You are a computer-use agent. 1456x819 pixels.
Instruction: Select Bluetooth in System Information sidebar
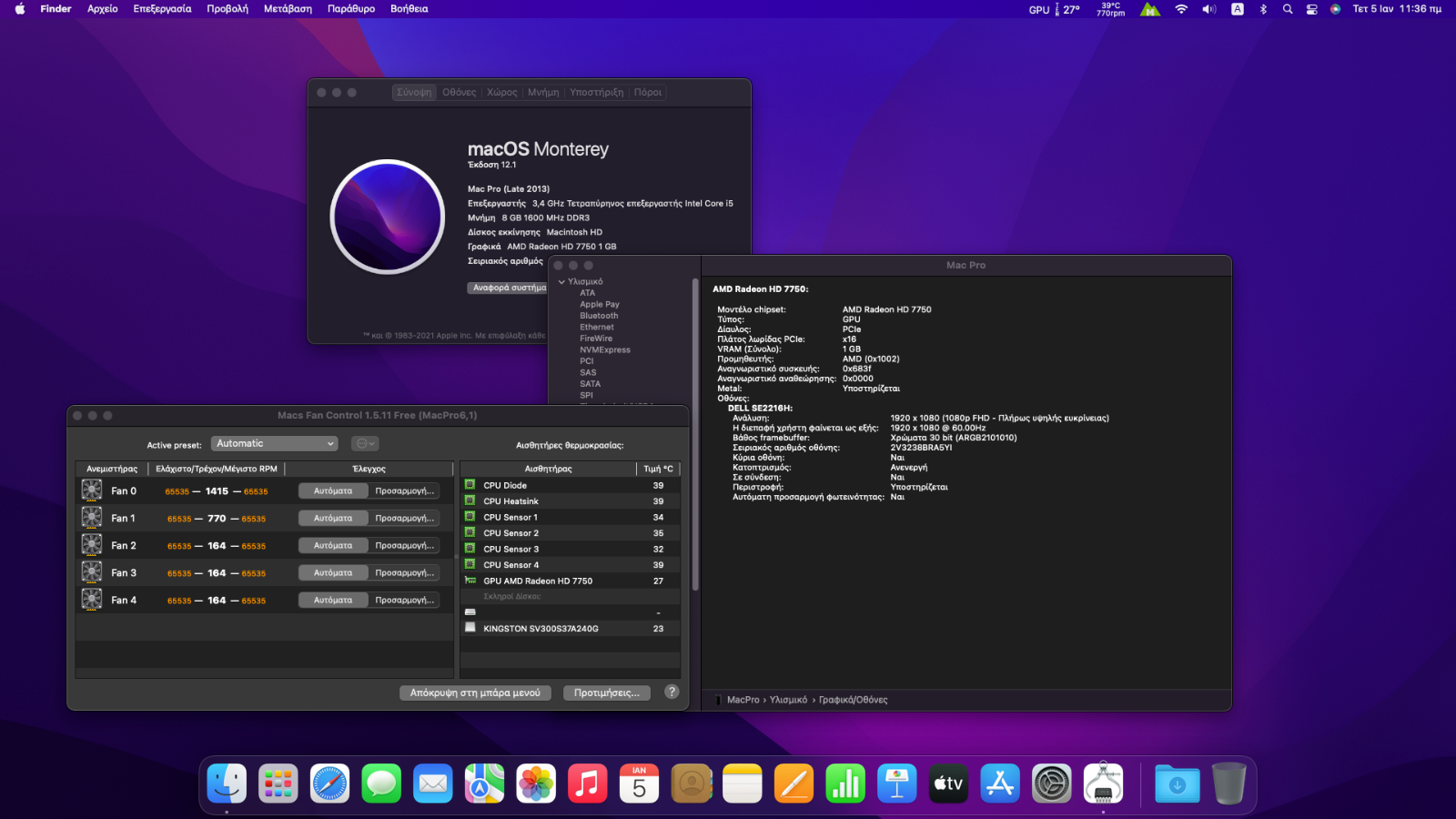click(x=599, y=316)
